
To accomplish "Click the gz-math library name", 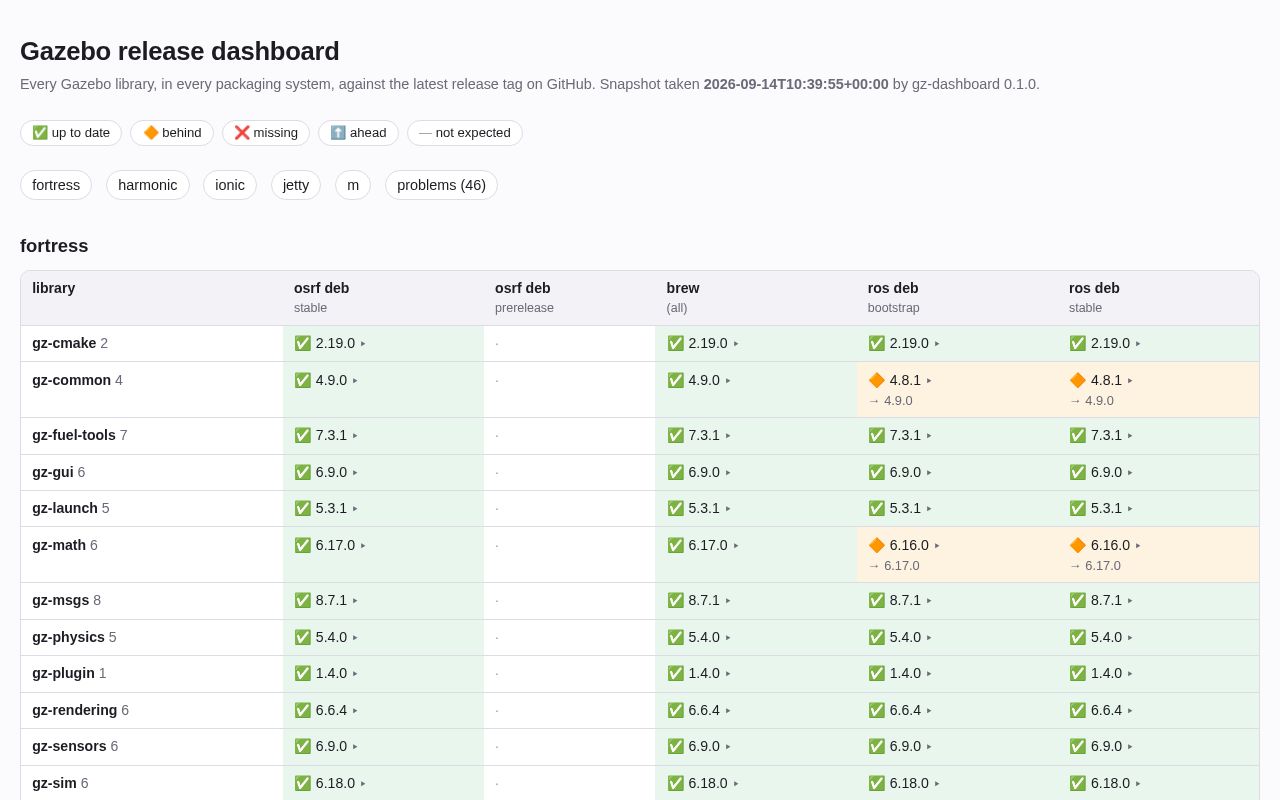I will pos(59,545).
